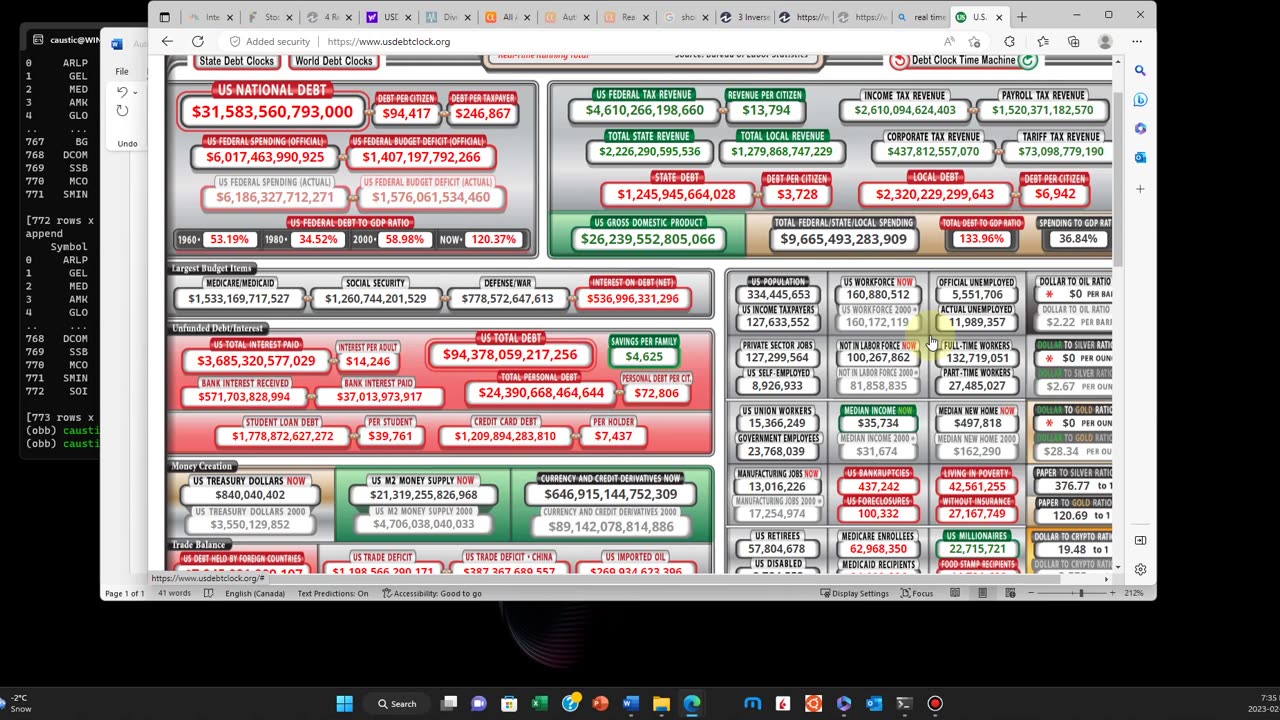Viewport: 1280px width, 720px height.
Task: Open Edge sidebar settings gear
Action: pyautogui.click(x=1140, y=569)
